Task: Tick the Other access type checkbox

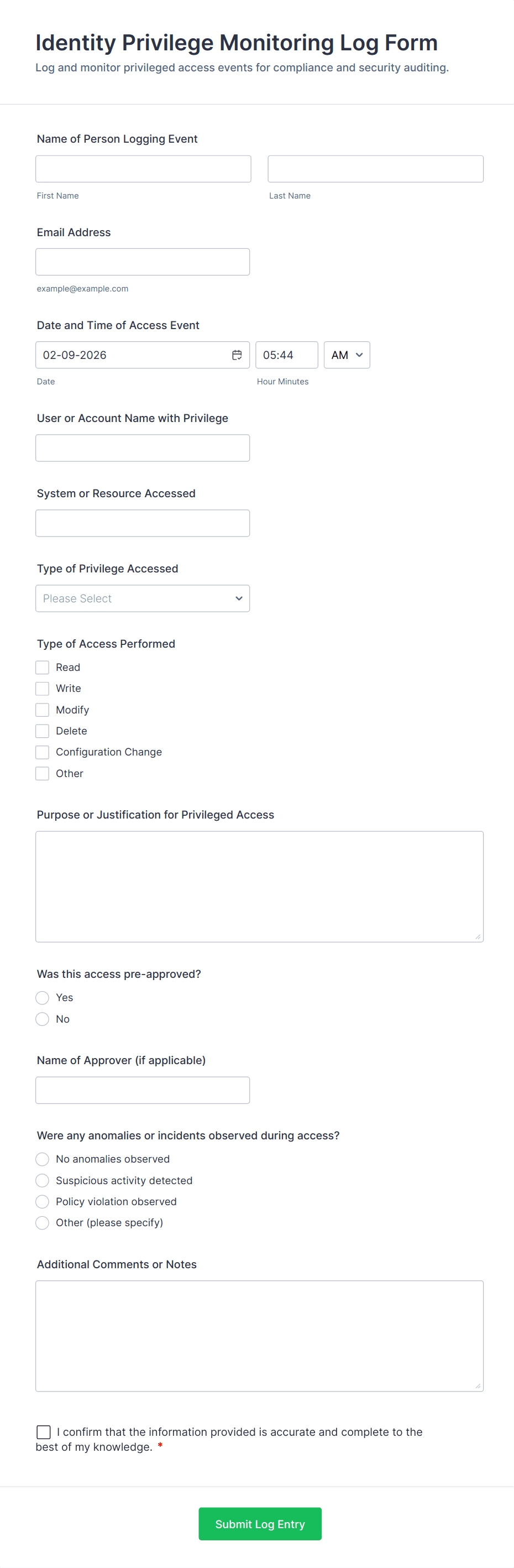Action: click(42, 773)
